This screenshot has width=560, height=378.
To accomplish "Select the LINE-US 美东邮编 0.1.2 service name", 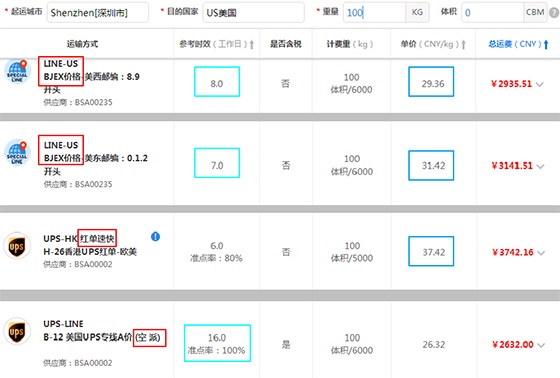I will 96,158.
